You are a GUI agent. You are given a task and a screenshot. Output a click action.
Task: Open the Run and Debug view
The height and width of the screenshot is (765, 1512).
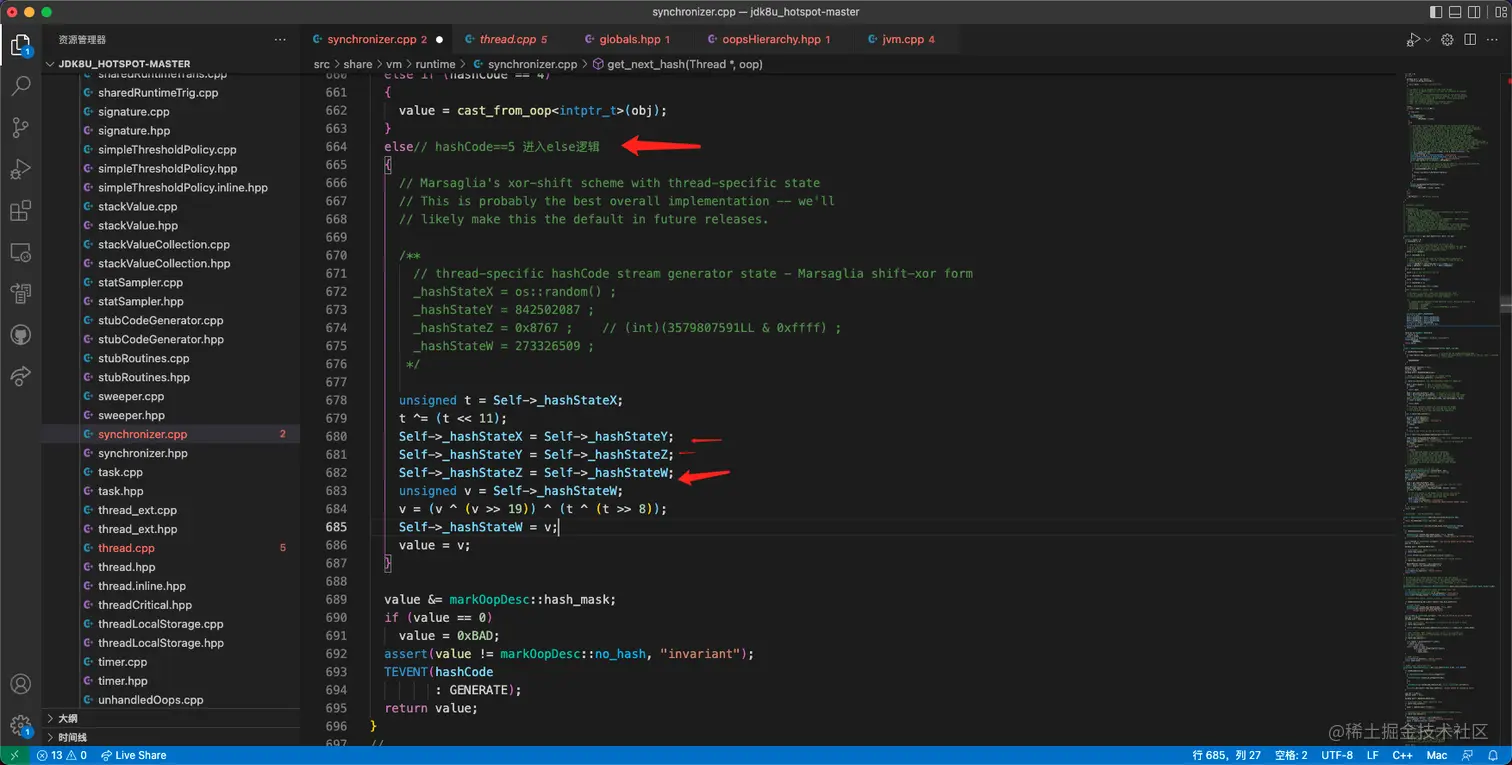pyautogui.click(x=20, y=170)
